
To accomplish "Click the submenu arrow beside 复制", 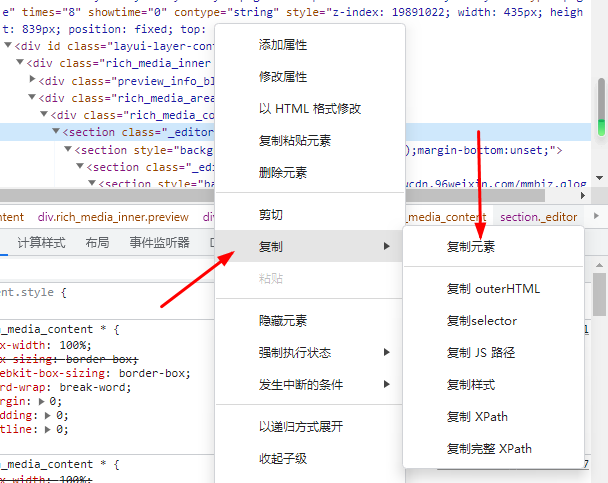I will pyautogui.click(x=386, y=246).
